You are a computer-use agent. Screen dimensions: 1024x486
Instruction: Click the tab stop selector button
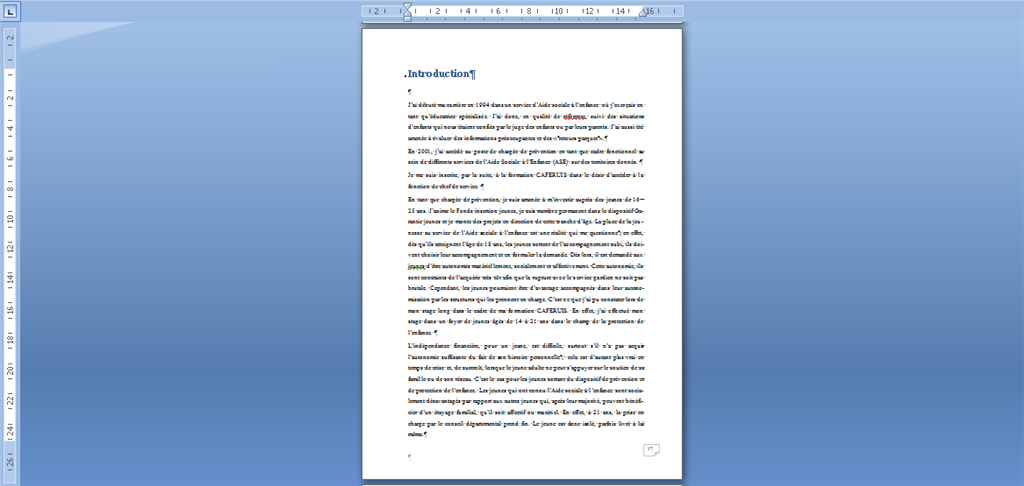tap(10, 11)
